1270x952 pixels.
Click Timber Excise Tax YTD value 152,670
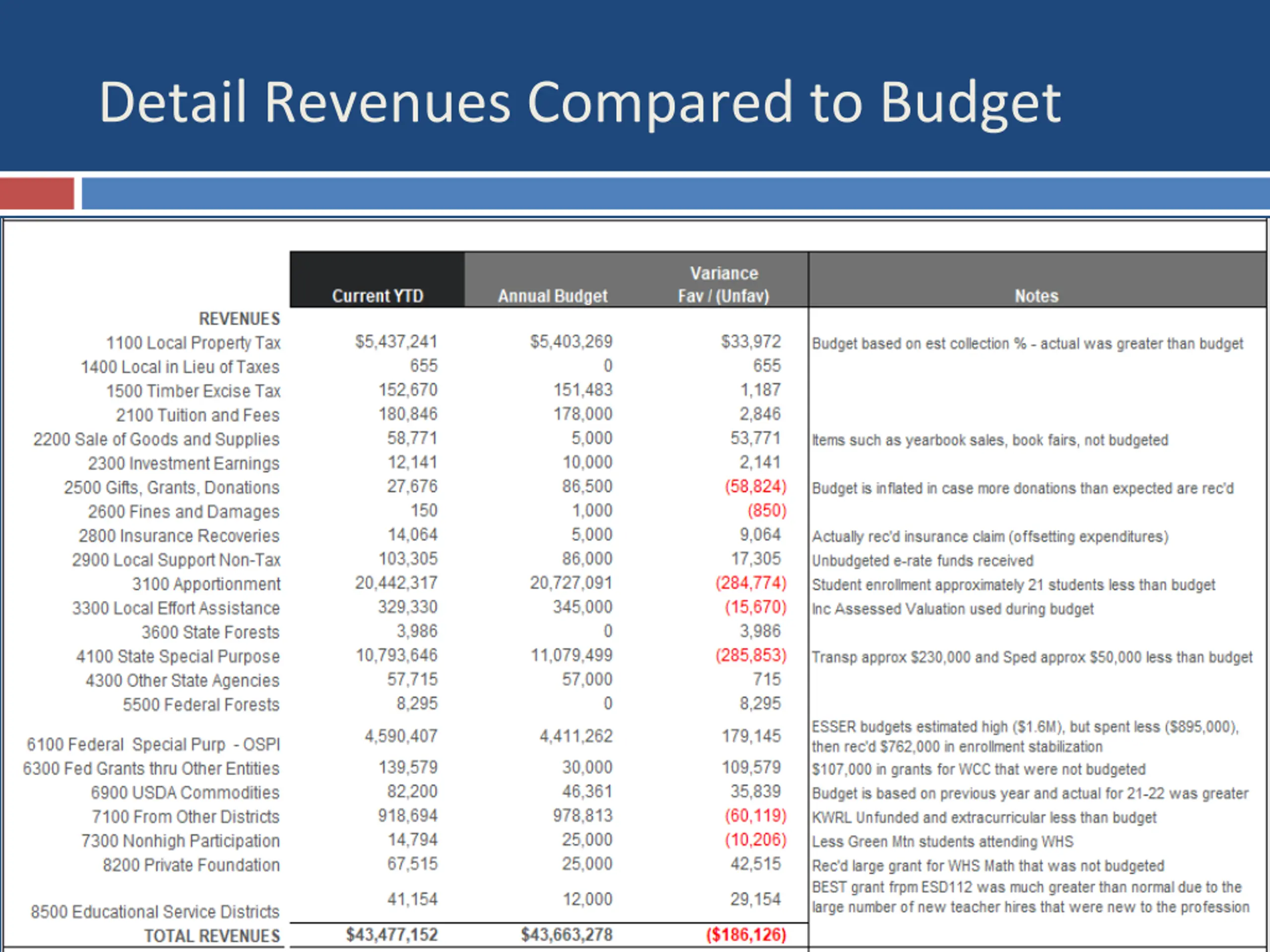click(x=408, y=390)
